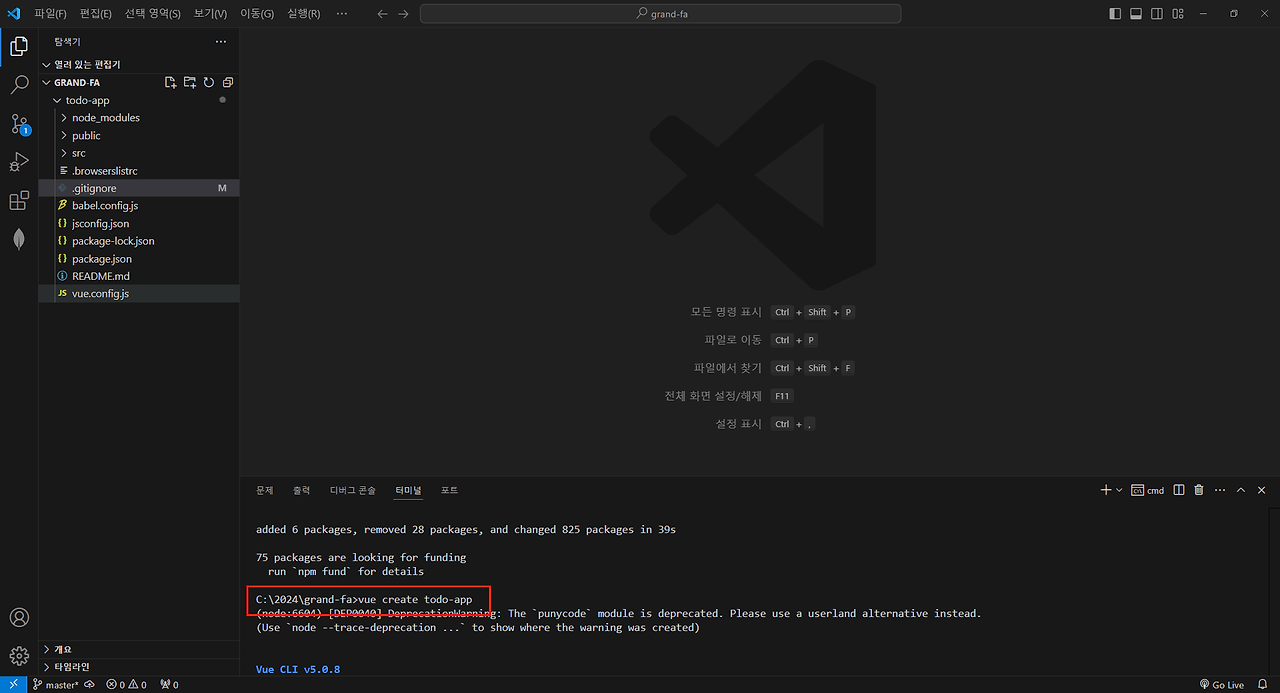Open the Search view in activity bar

(19, 85)
